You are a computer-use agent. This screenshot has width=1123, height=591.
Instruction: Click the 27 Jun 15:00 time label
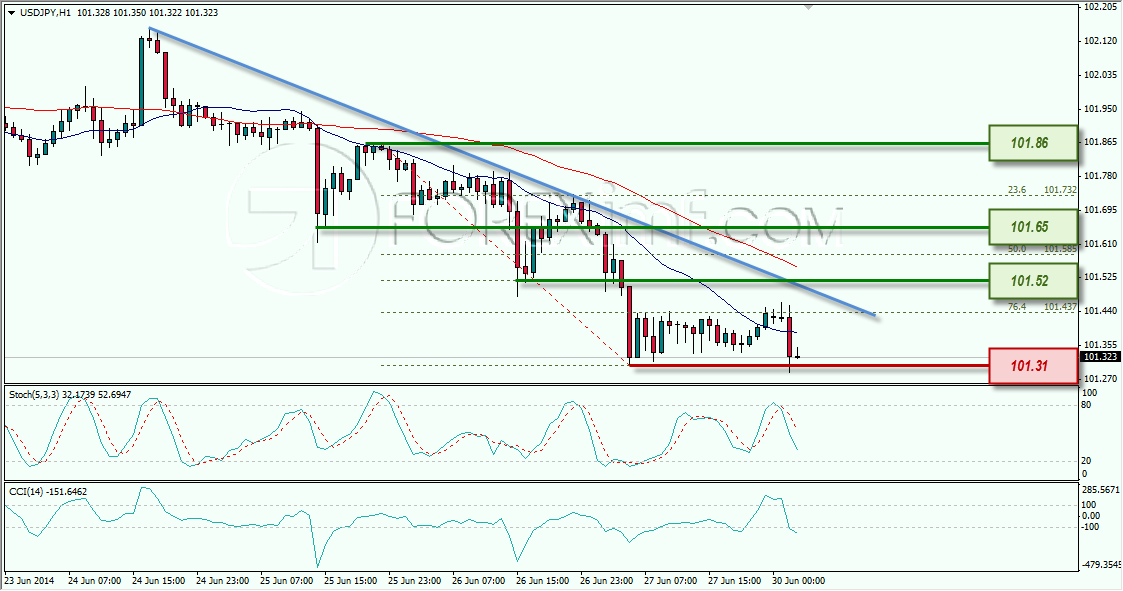[x=735, y=580]
